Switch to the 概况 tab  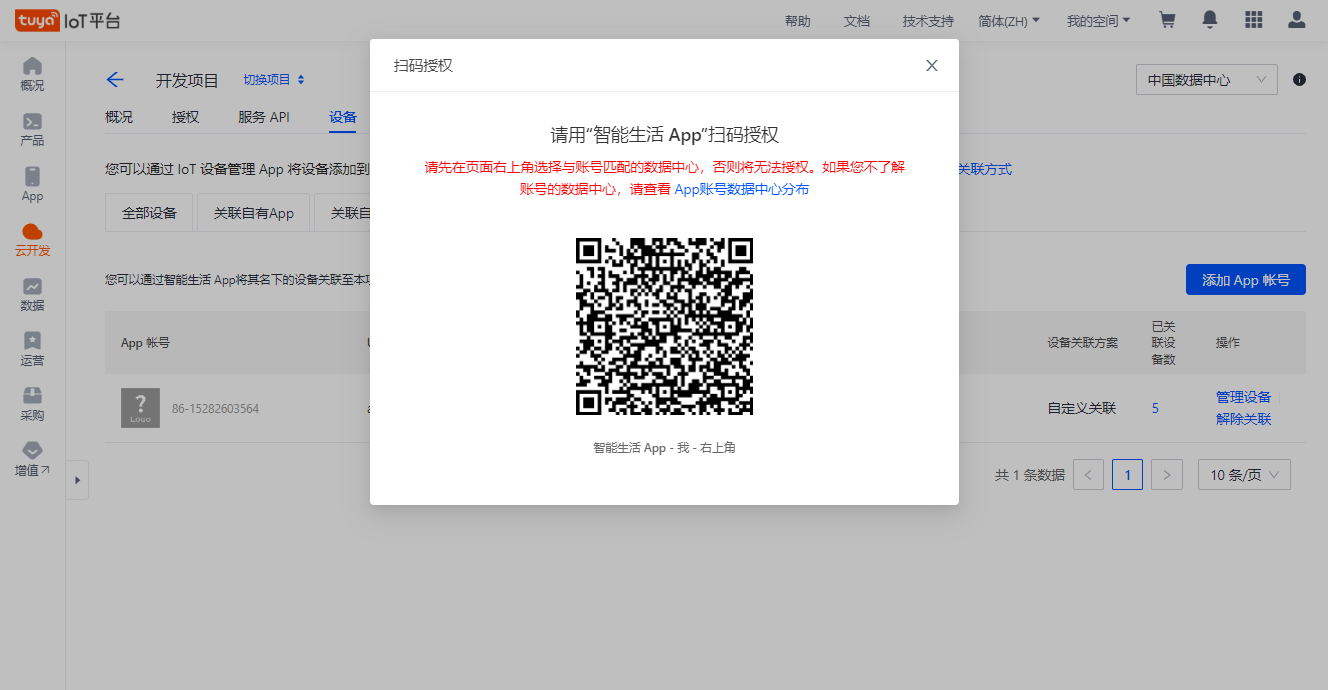(119, 117)
